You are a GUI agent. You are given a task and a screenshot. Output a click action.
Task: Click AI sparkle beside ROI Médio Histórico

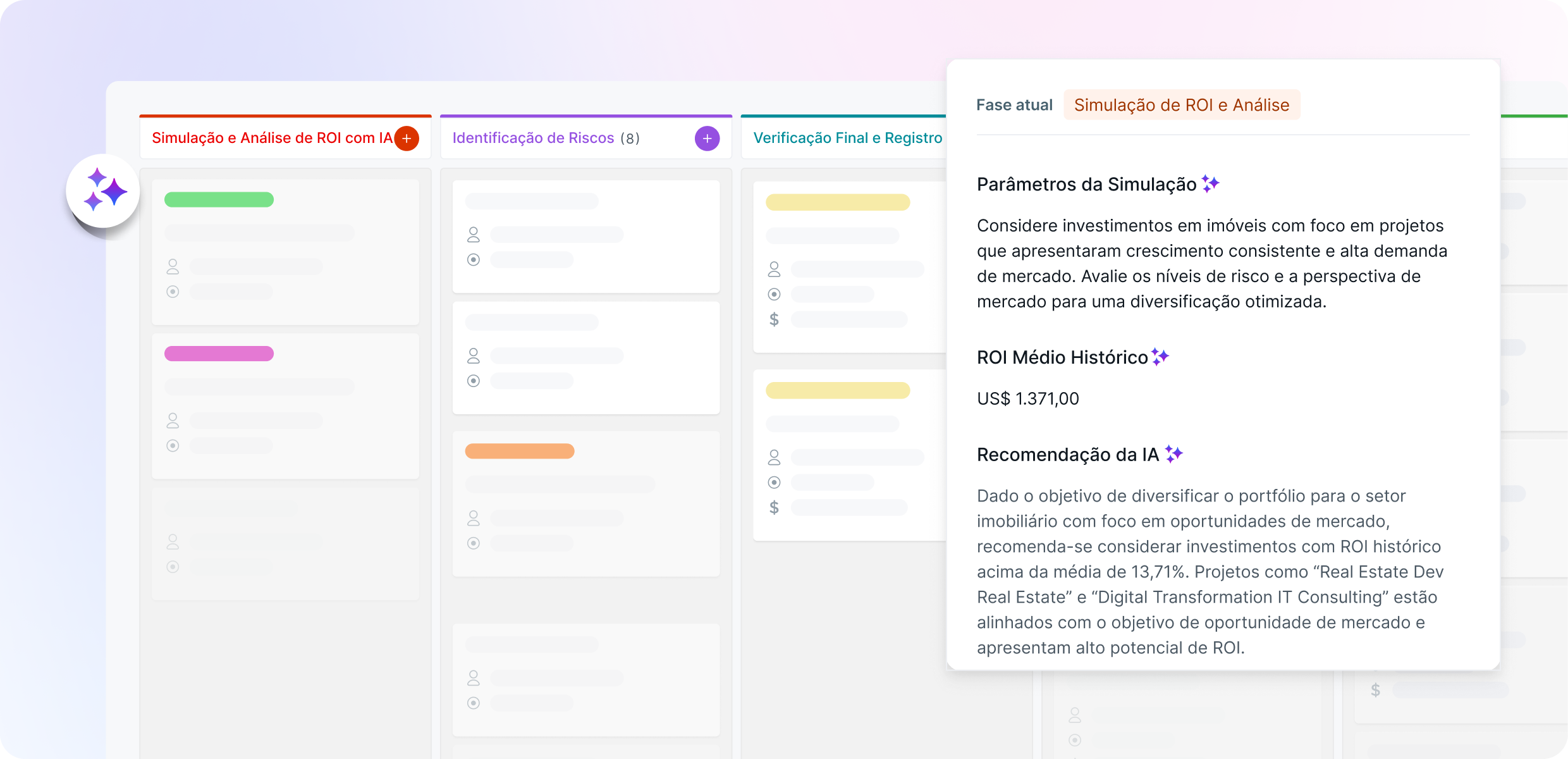1160,357
